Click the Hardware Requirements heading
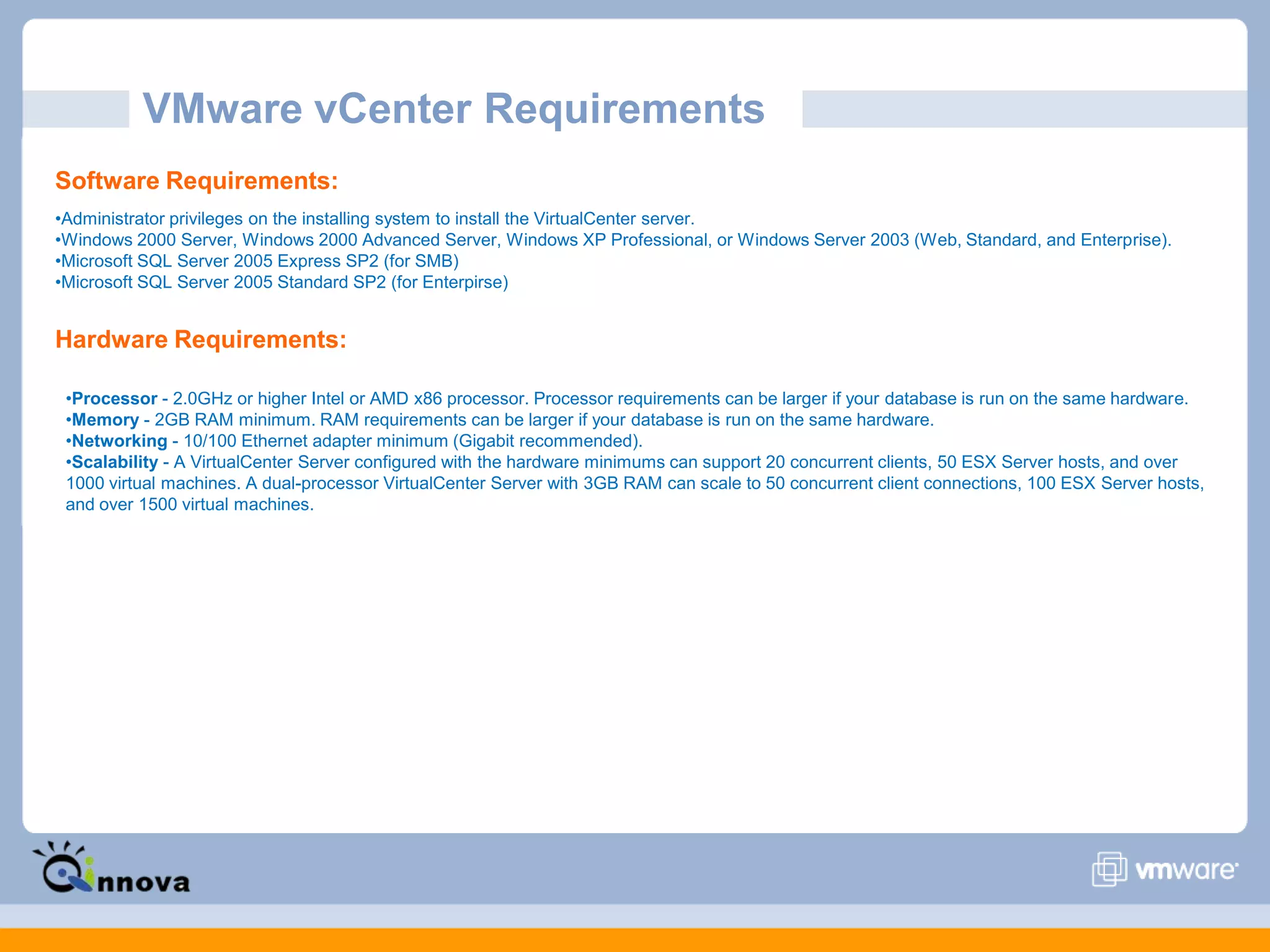This screenshot has height=952, width=1270. point(201,340)
